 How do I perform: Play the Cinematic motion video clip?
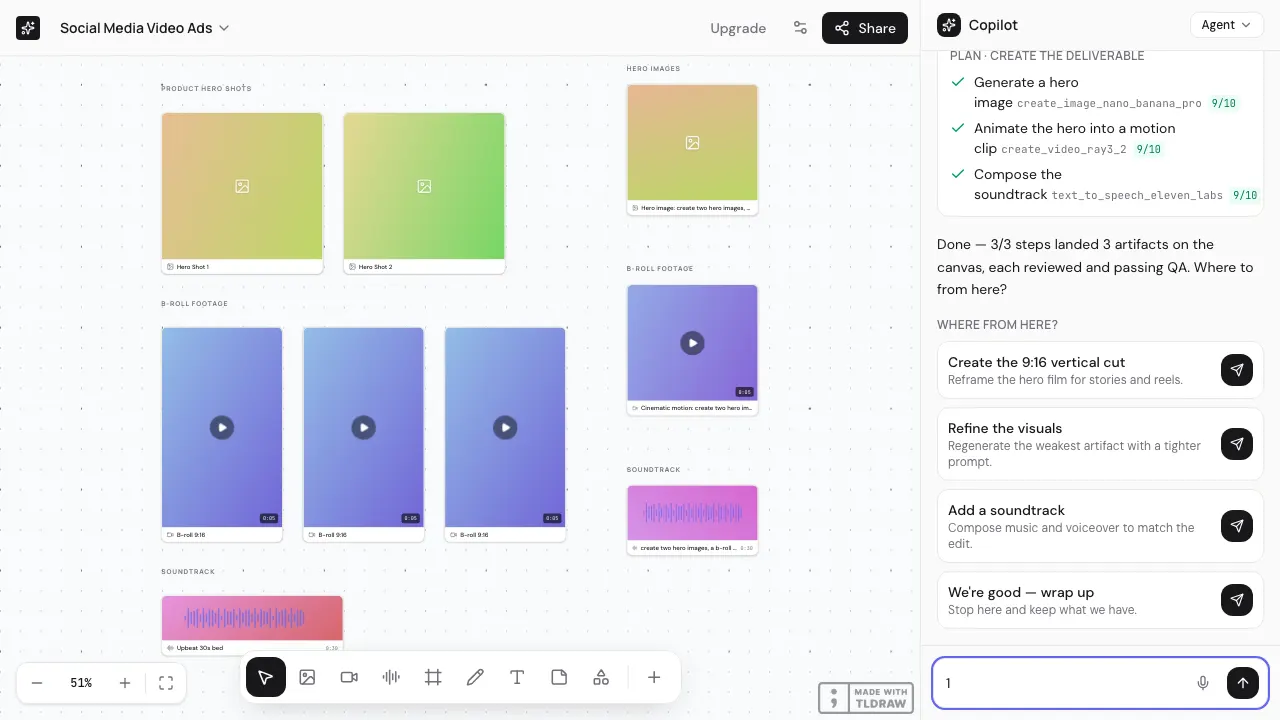click(x=692, y=343)
